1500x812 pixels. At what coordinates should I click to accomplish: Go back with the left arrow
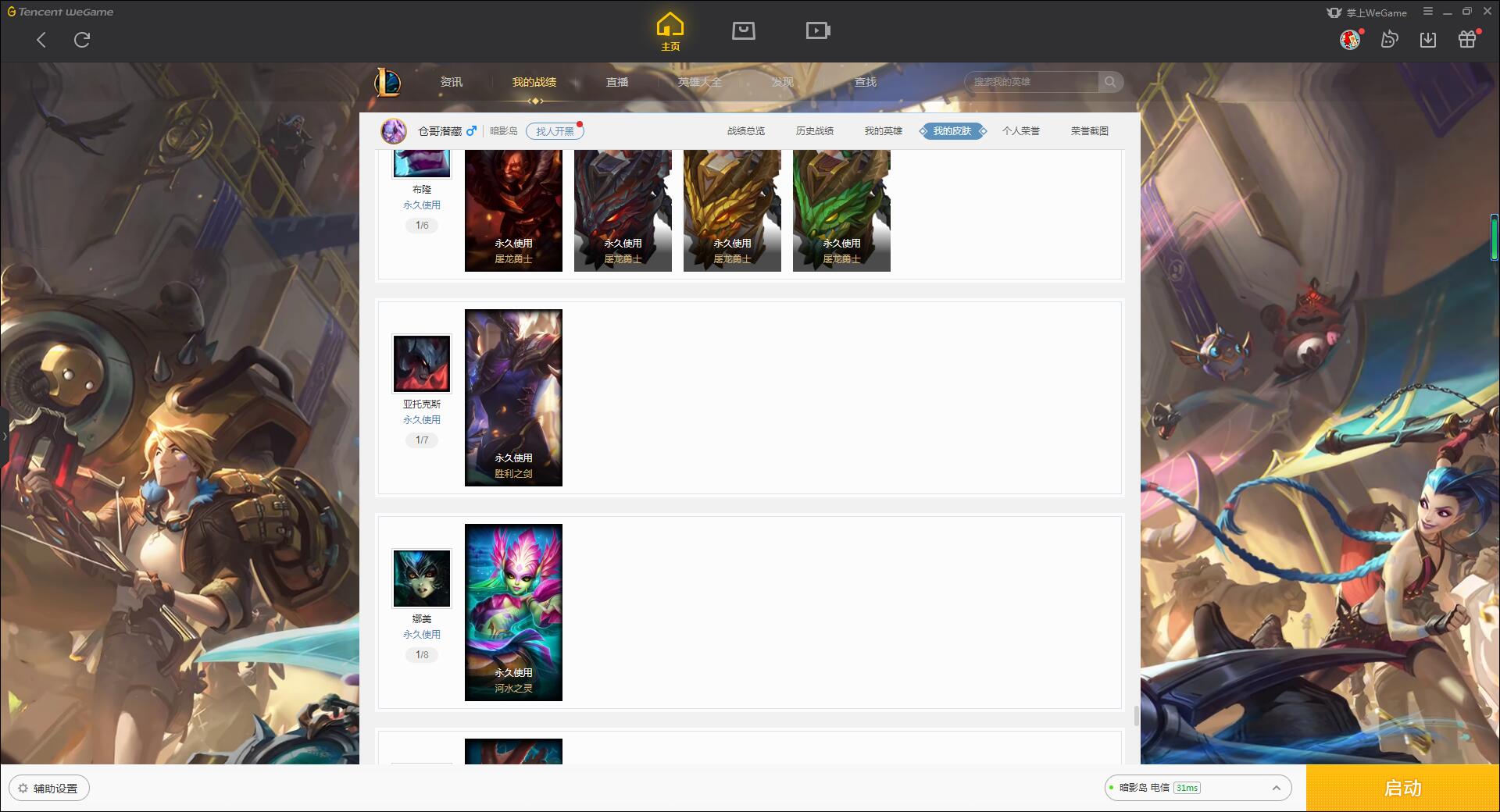pyautogui.click(x=41, y=40)
